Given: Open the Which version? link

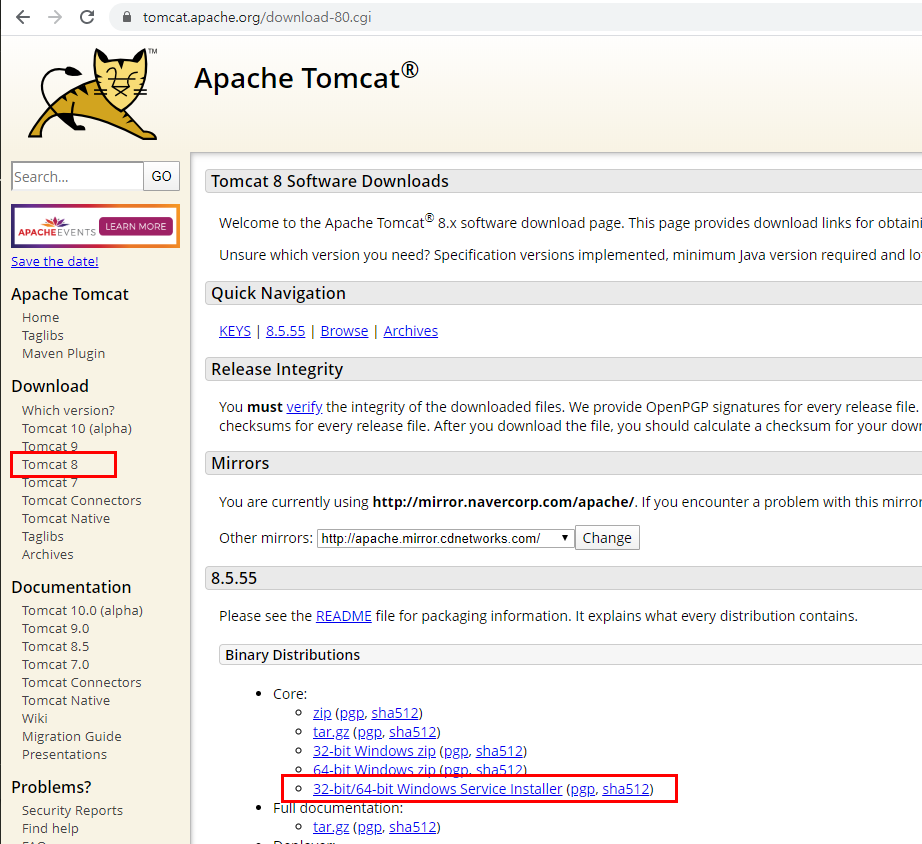Looking at the screenshot, I should (x=68, y=411).
